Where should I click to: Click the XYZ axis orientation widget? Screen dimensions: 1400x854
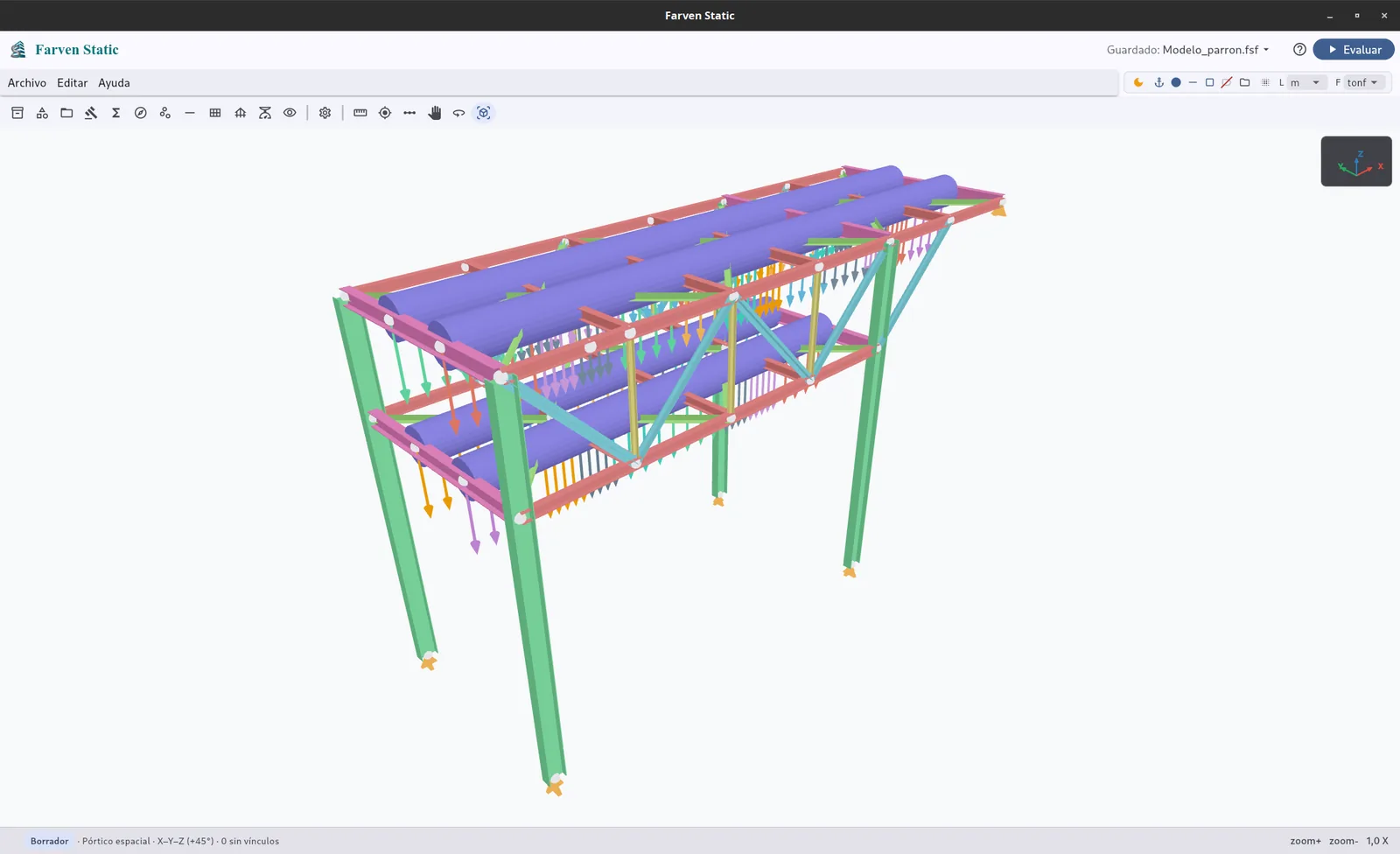[1356, 161]
